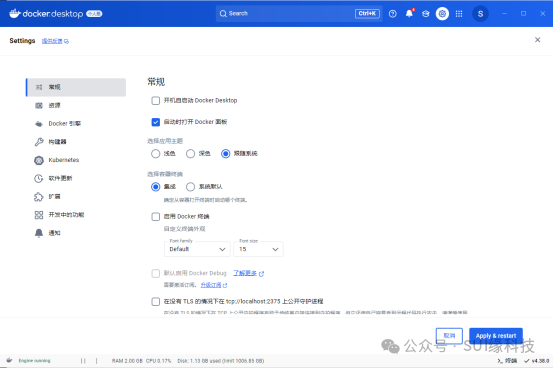The image size is (553, 368).
Task: Open the help question-mark icon
Action: tap(393, 14)
